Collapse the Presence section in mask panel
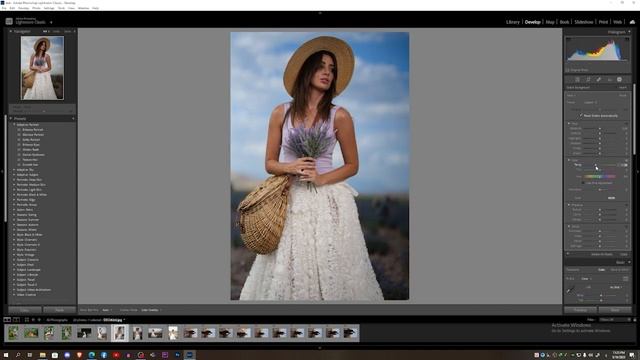 coord(569,205)
